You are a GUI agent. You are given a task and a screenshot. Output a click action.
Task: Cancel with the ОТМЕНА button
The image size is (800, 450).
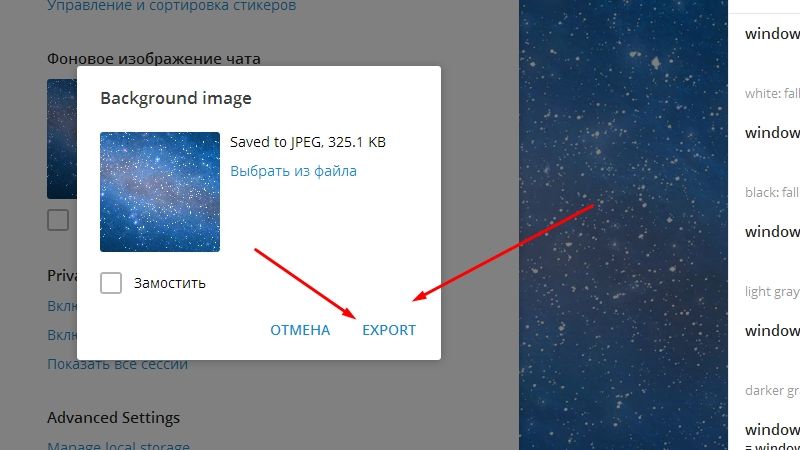[300, 330]
